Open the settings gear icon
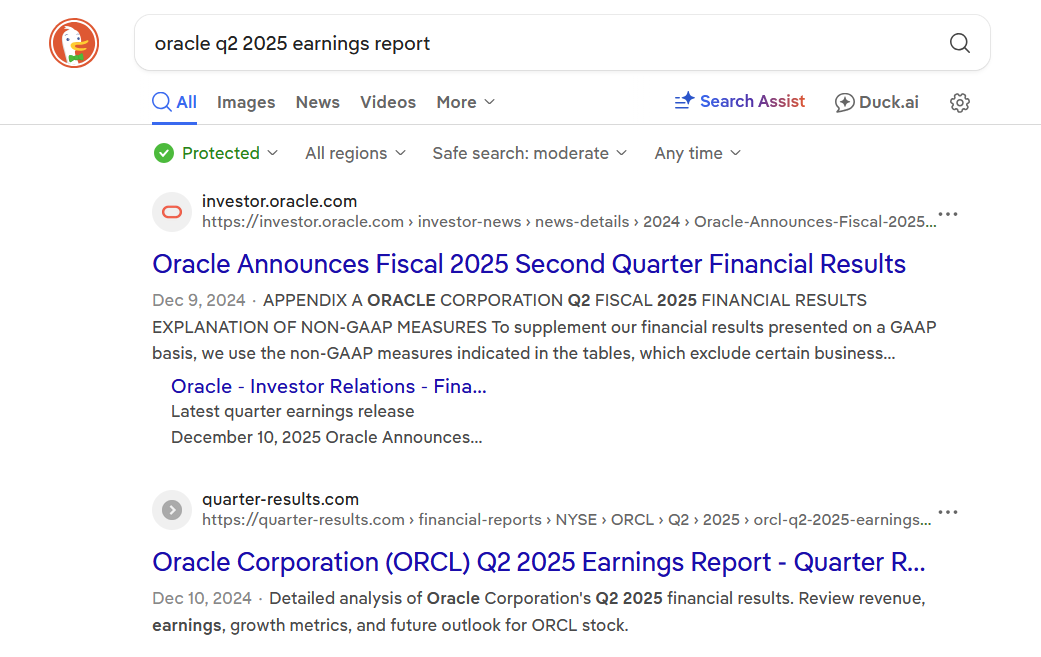Image resolution: width=1041 pixels, height=657 pixels. pyautogui.click(x=959, y=102)
